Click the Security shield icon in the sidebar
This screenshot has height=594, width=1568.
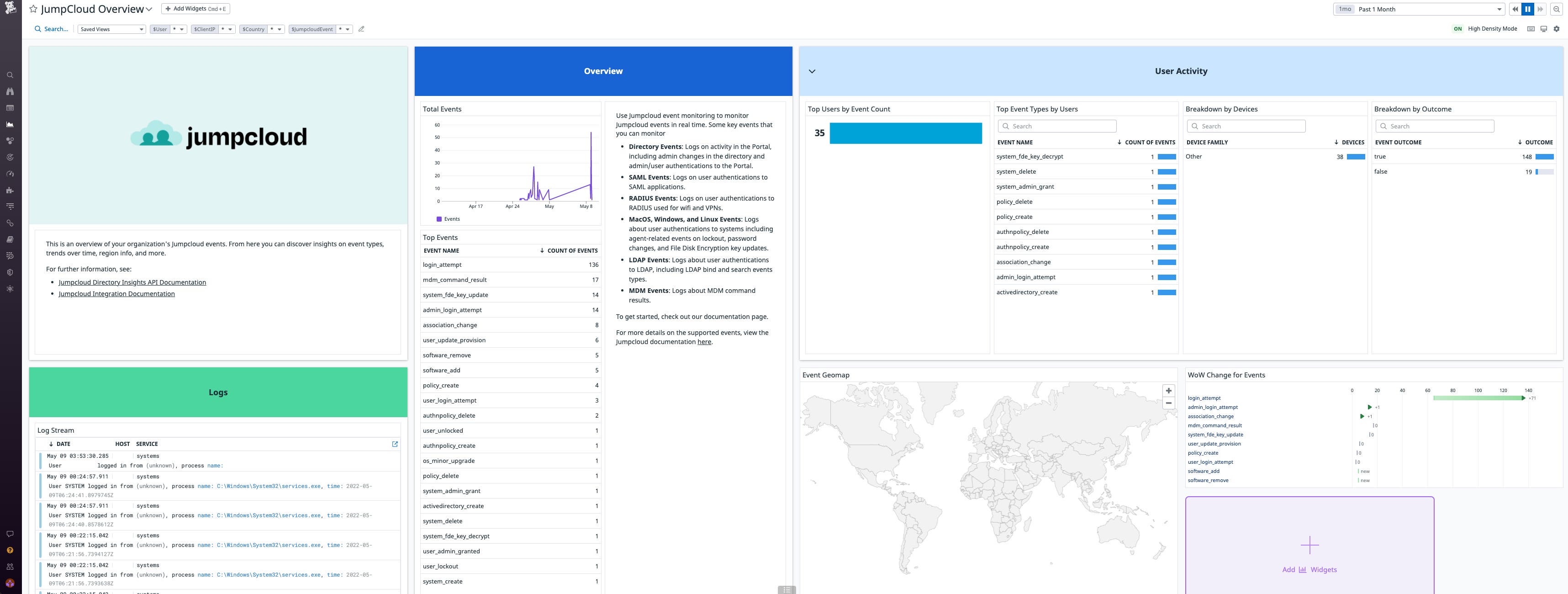click(10, 272)
